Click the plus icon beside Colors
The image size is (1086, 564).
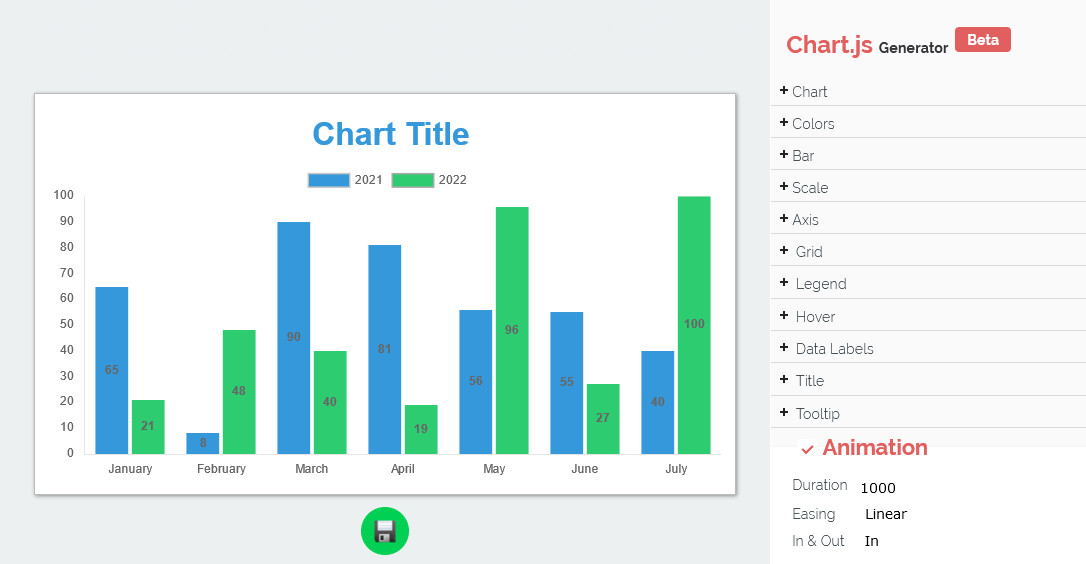point(784,123)
